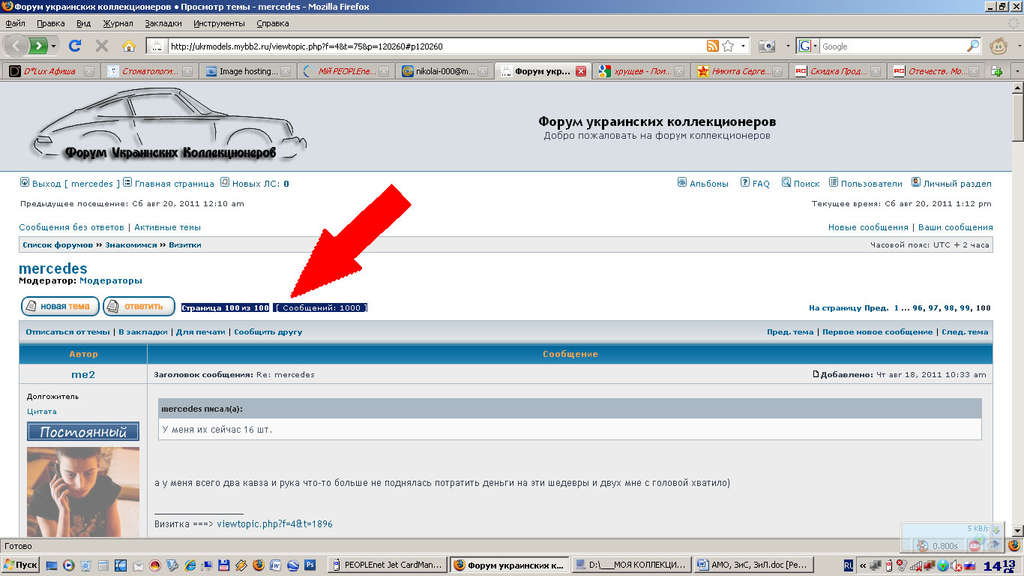
Task: Switch to the nikolai-000@m... mail tab
Action: coord(445,71)
